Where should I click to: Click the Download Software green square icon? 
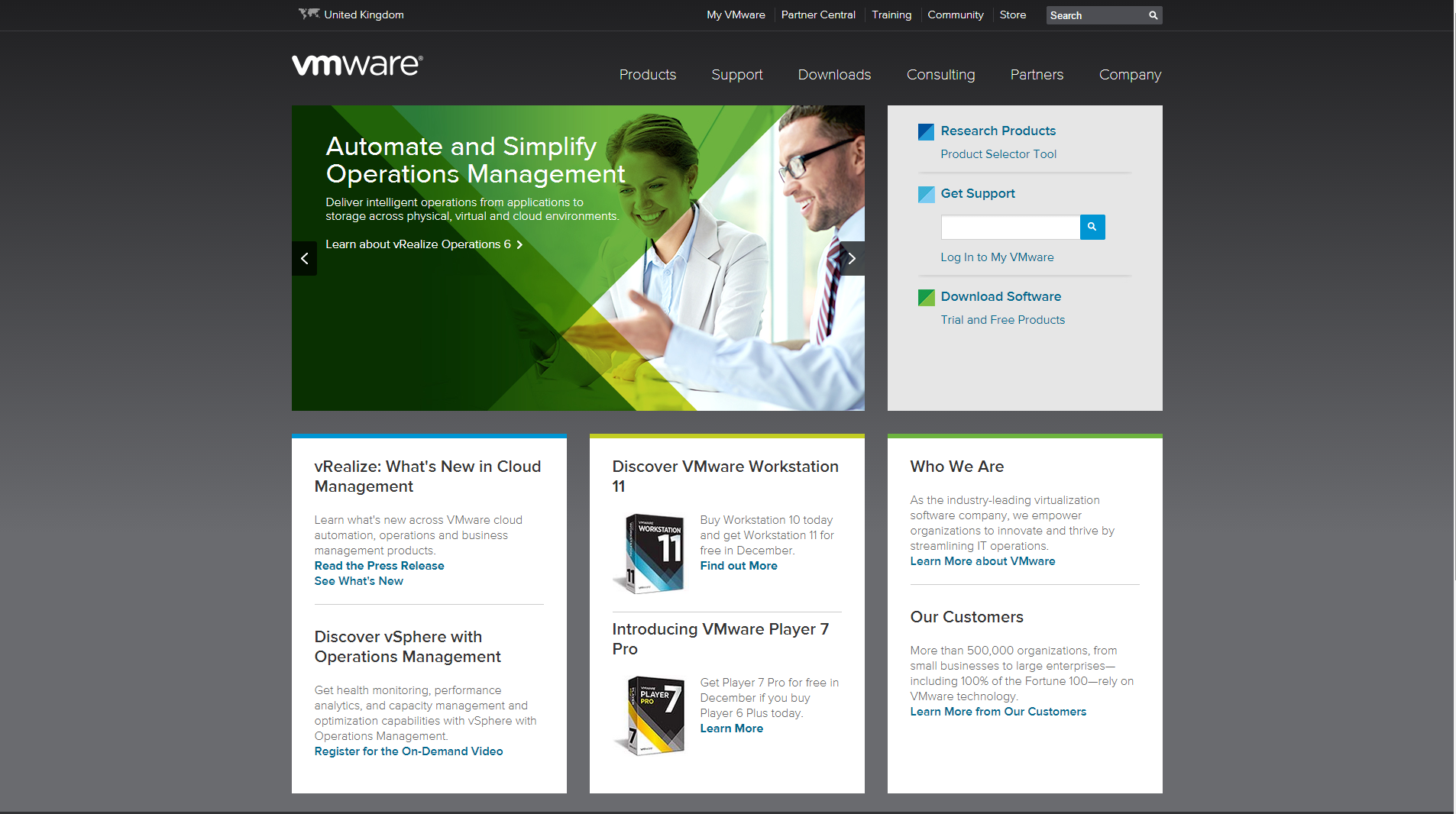(x=926, y=297)
